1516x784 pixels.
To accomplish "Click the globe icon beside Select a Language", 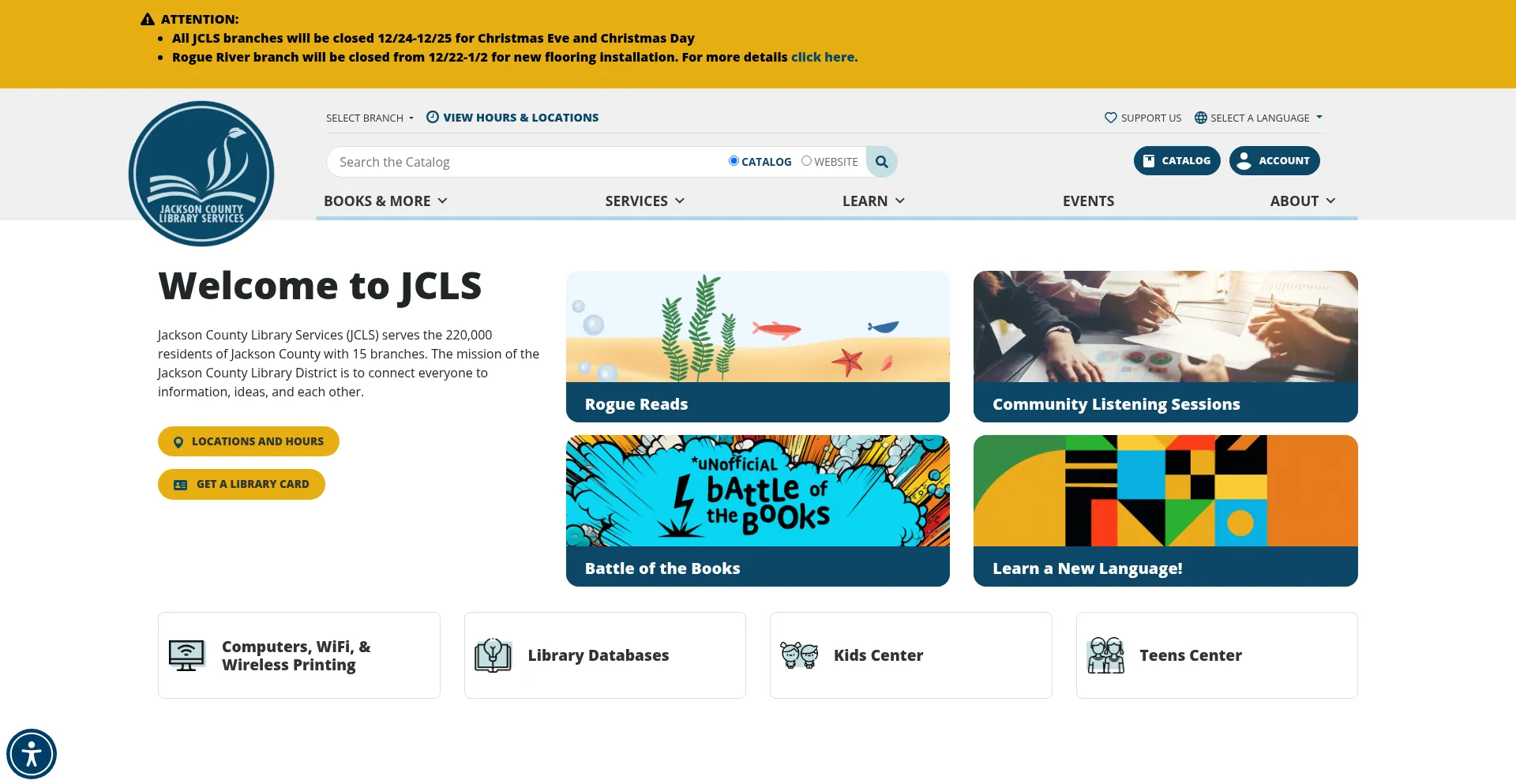I will coord(1201,117).
